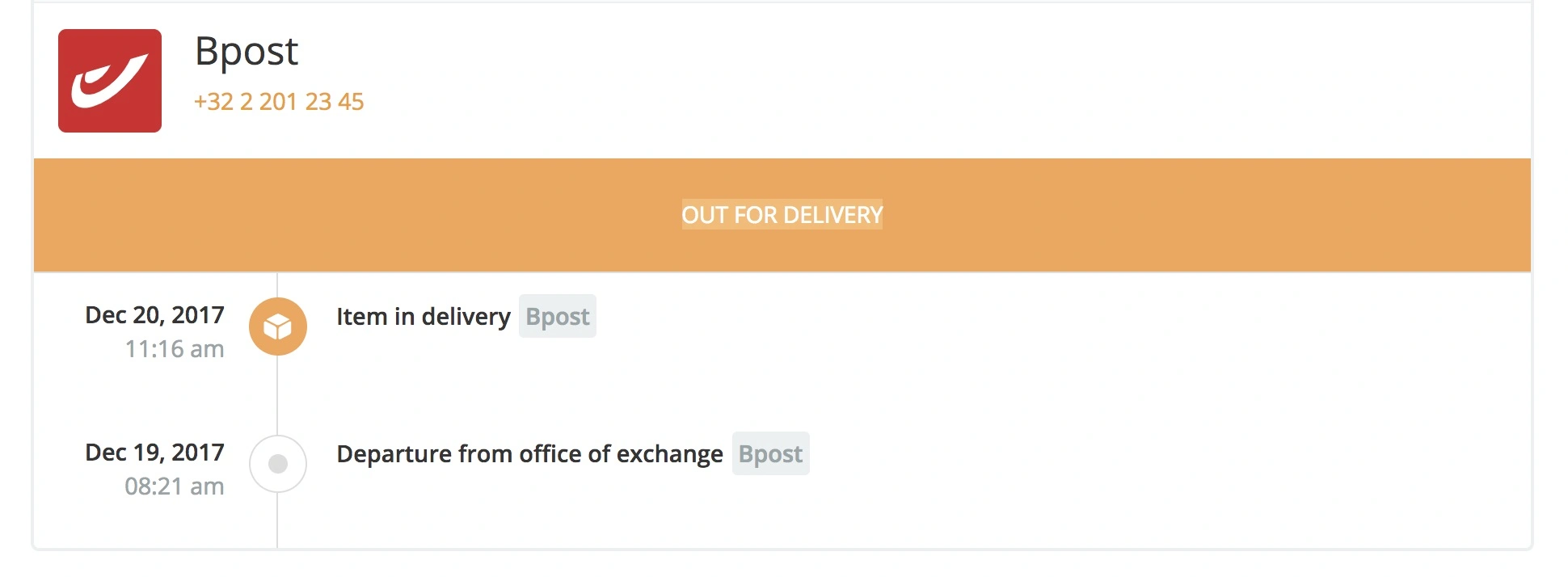Click the timeline line below the Dec 19 marker
This screenshot has height=577, width=1568.
click(277, 521)
